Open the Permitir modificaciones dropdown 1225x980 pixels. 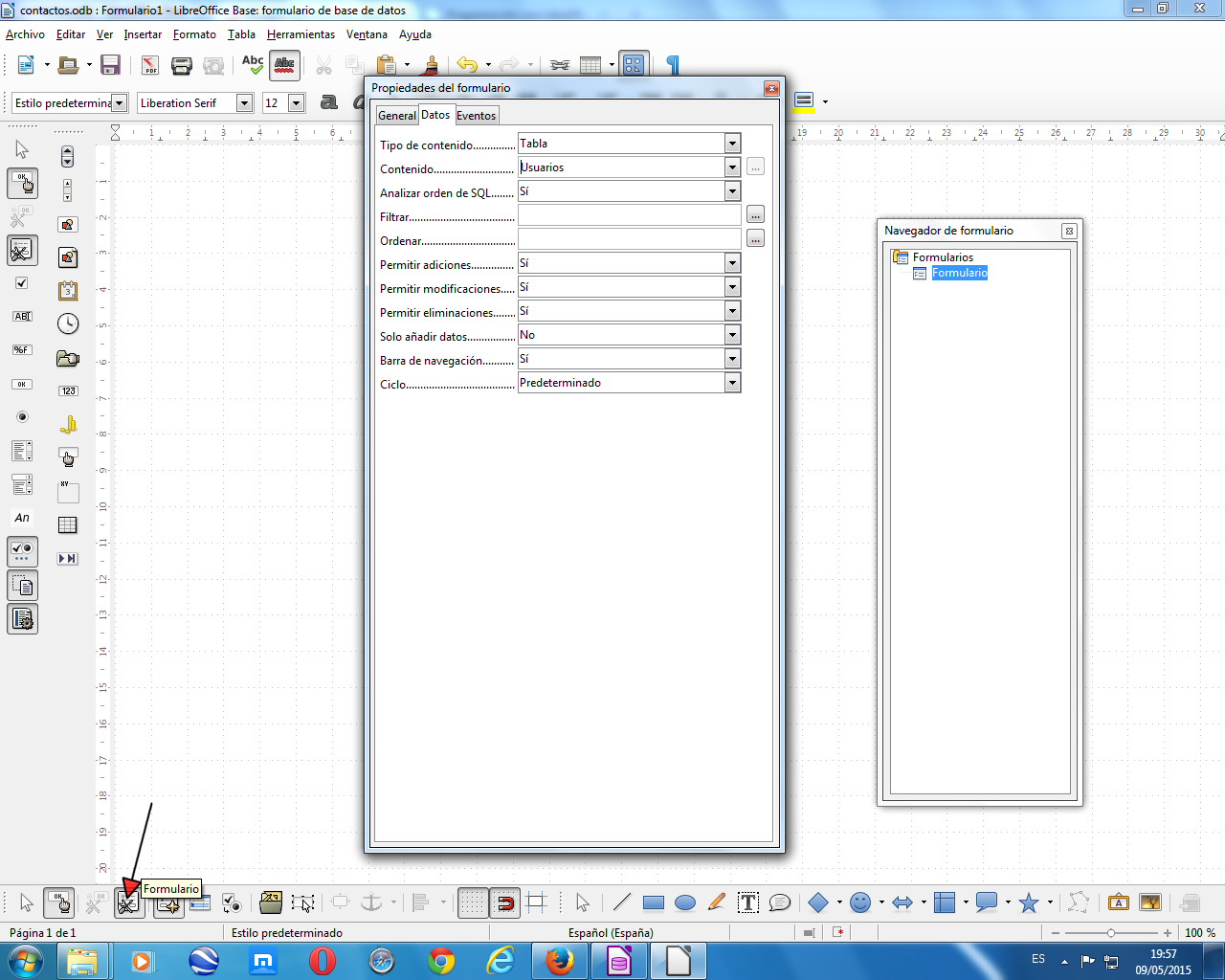click(732, 287)
